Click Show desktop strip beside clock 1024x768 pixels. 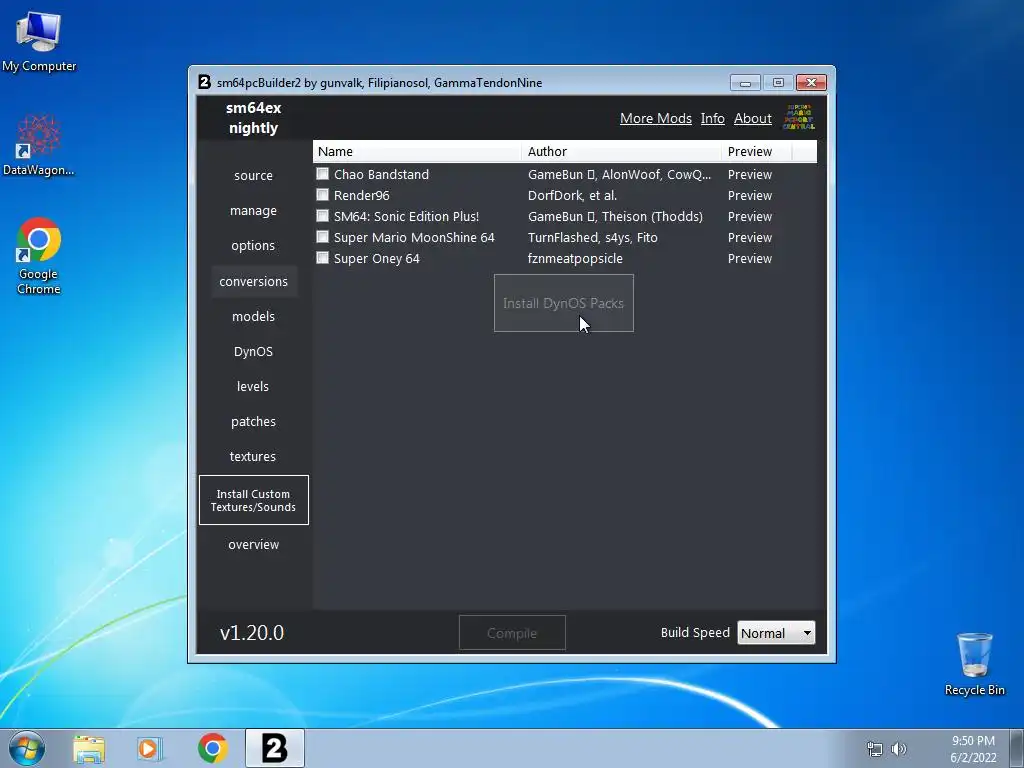(x=1017, y=748)
